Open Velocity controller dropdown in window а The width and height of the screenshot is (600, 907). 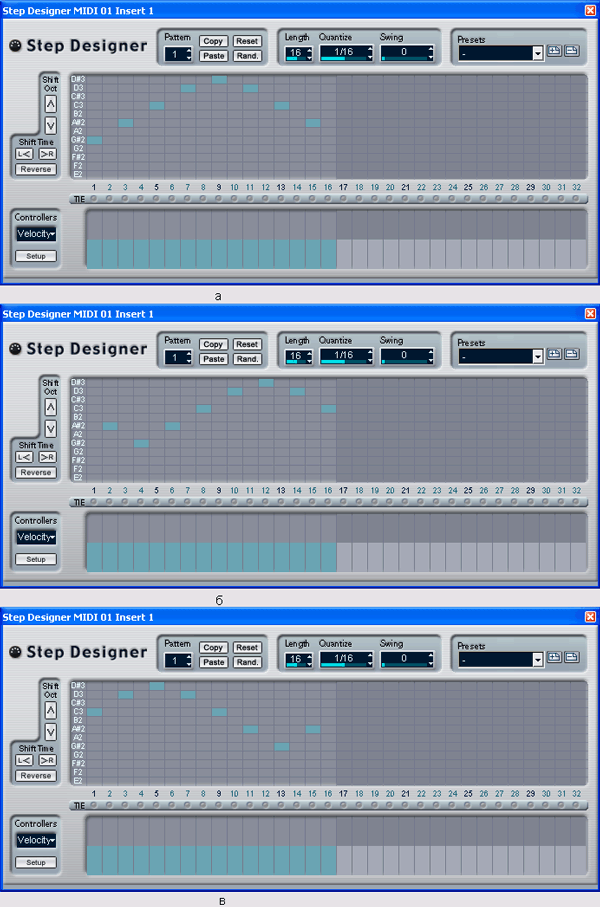[36, 234]
